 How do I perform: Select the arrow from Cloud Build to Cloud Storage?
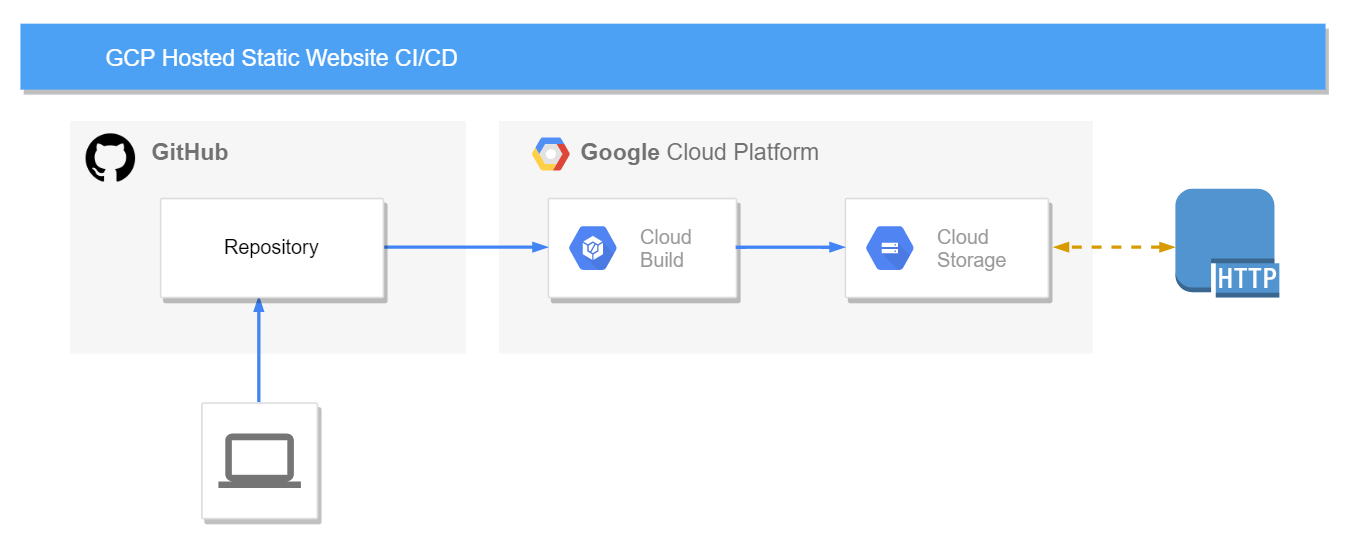pos(791,247)
